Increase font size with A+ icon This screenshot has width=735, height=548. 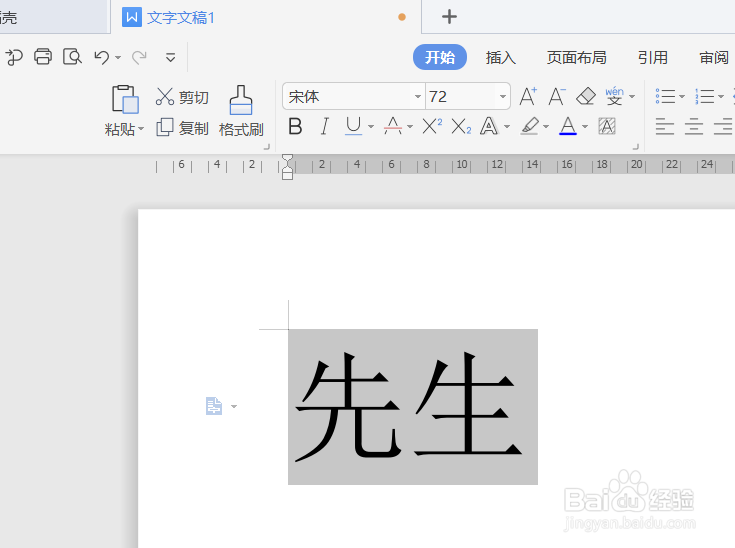528,97
